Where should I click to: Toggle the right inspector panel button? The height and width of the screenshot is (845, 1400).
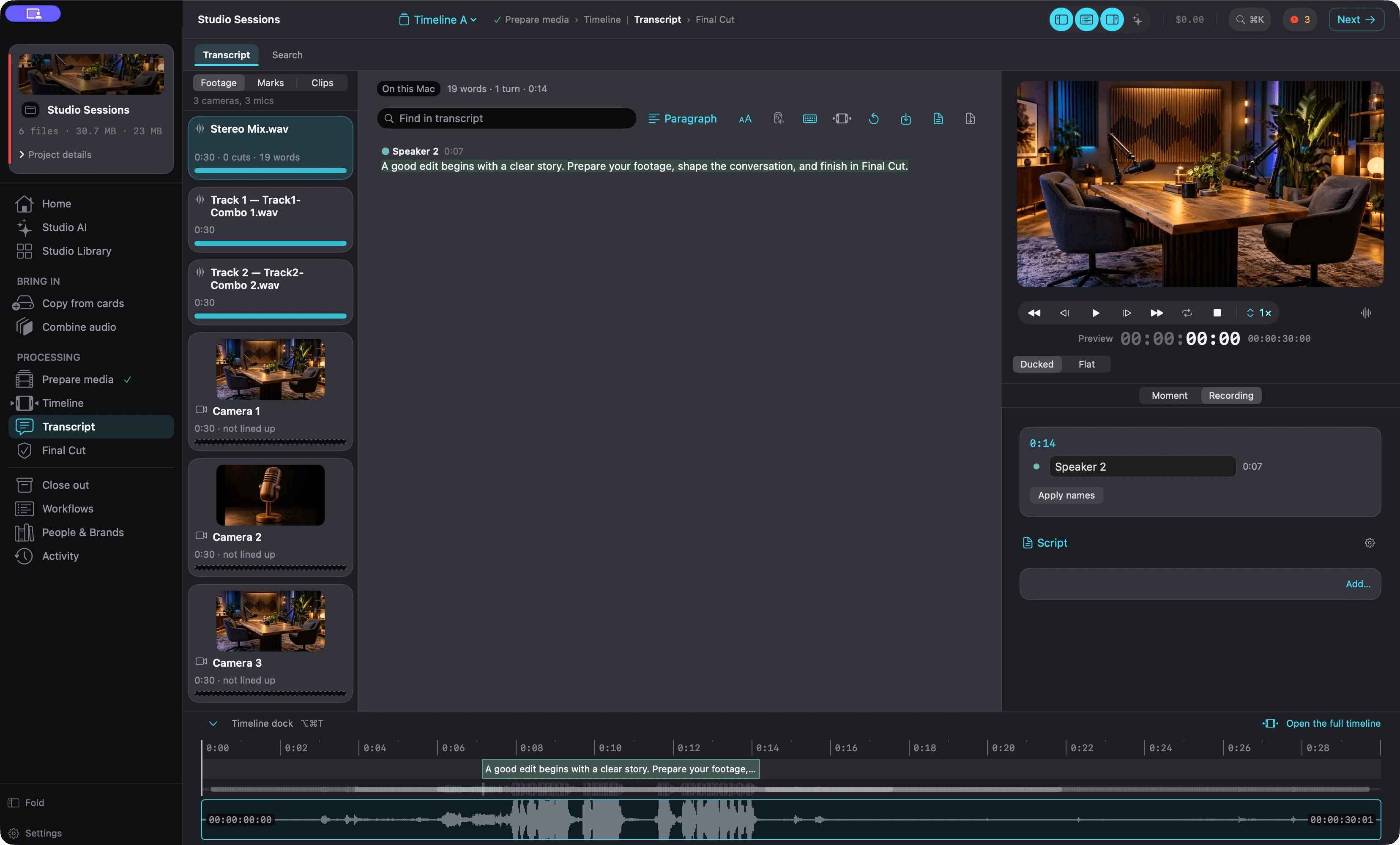(x=1112, y=19)
